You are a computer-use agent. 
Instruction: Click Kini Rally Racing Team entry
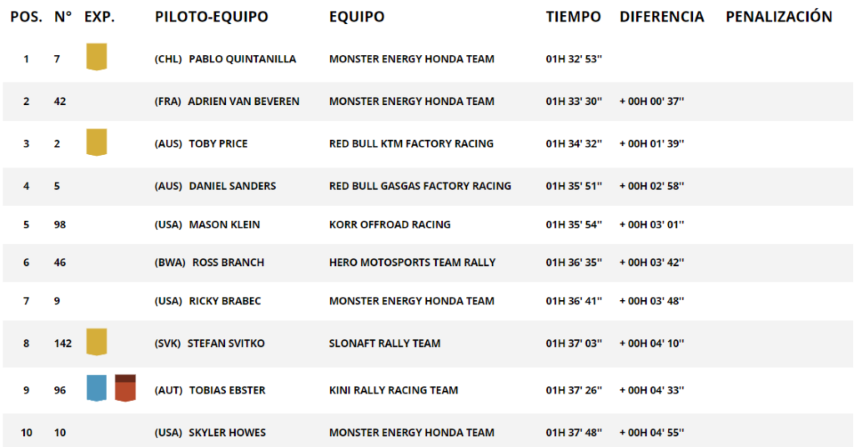(393, 390)
